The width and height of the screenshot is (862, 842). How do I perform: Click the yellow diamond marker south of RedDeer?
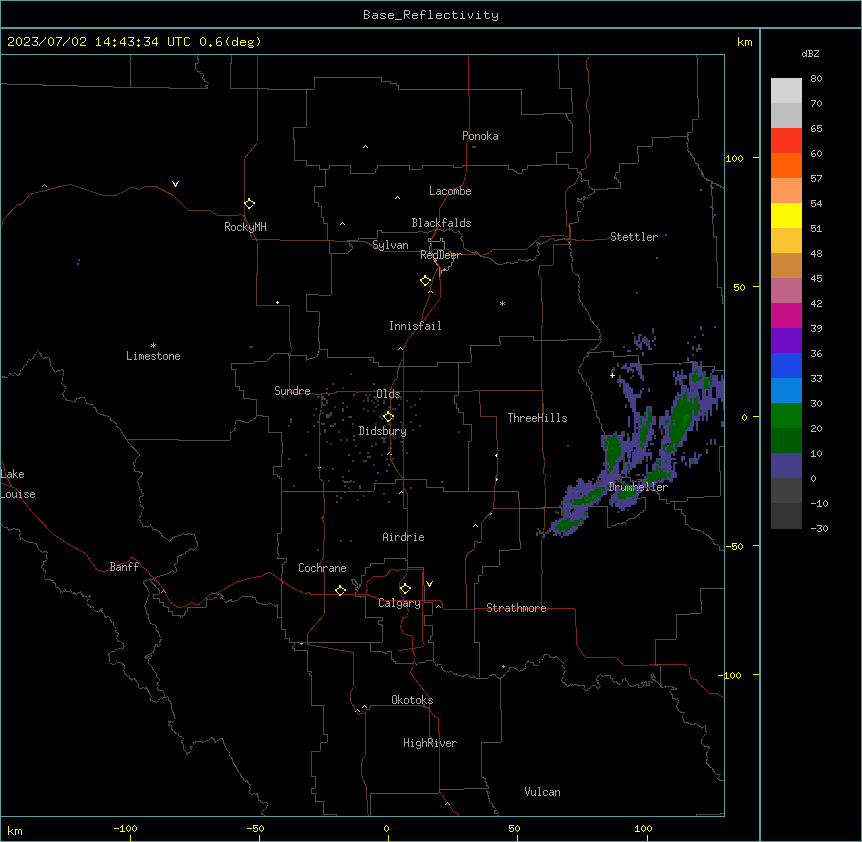point(425,281)
